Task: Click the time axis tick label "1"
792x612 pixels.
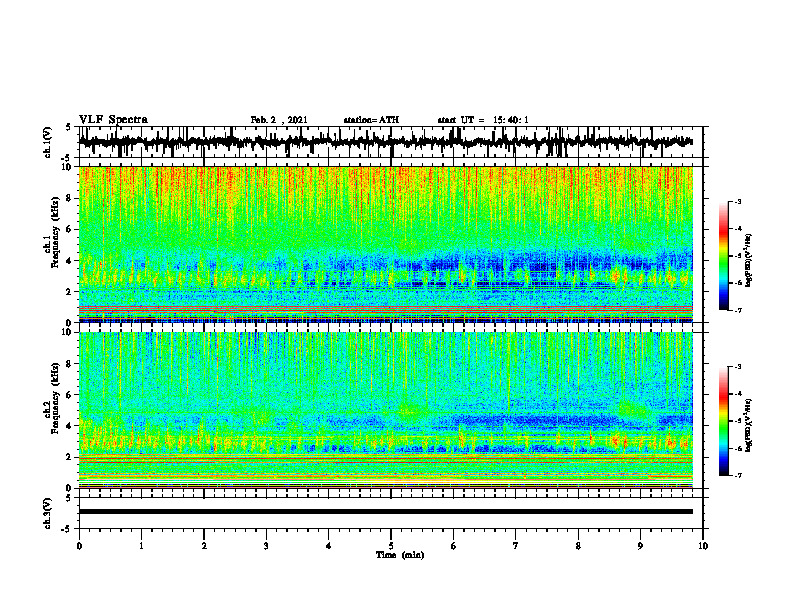Action: [141, 546]
